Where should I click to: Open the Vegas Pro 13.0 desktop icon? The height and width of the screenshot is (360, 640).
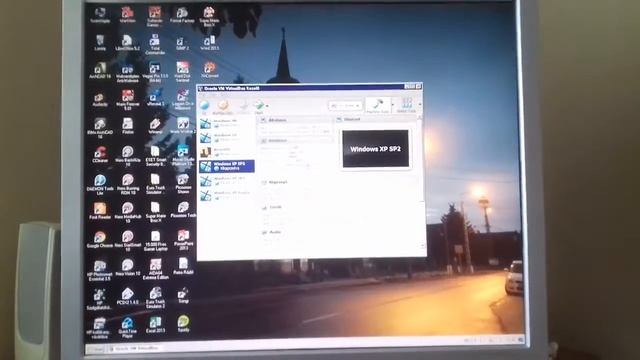coord(155,72)
